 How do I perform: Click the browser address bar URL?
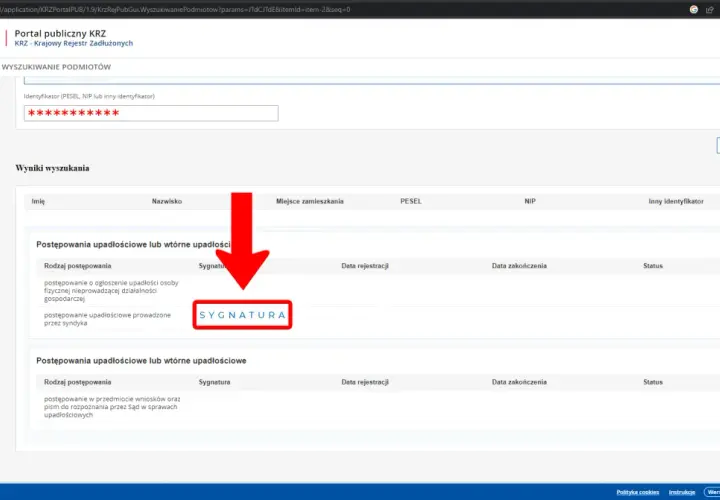(x=175, y=9)
